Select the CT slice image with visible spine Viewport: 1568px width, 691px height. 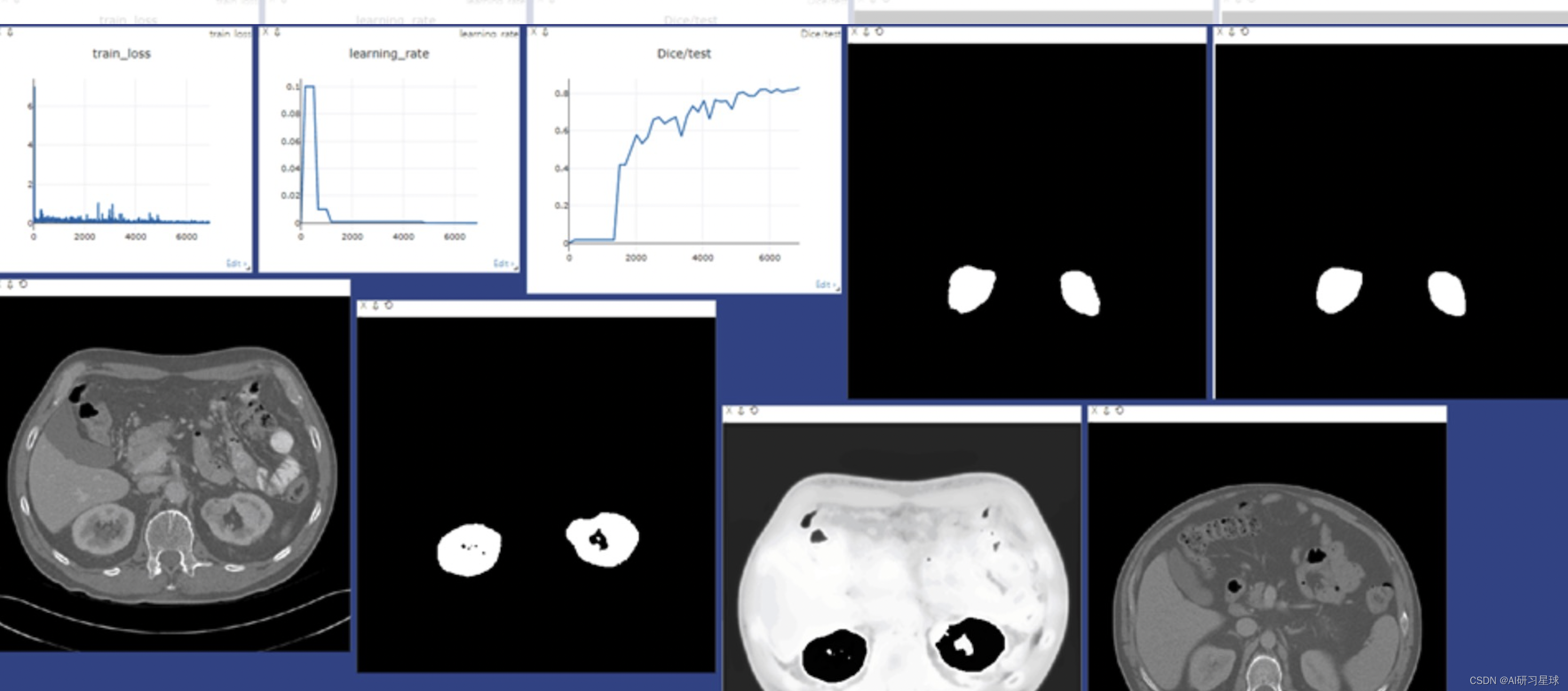pos(175,474)
